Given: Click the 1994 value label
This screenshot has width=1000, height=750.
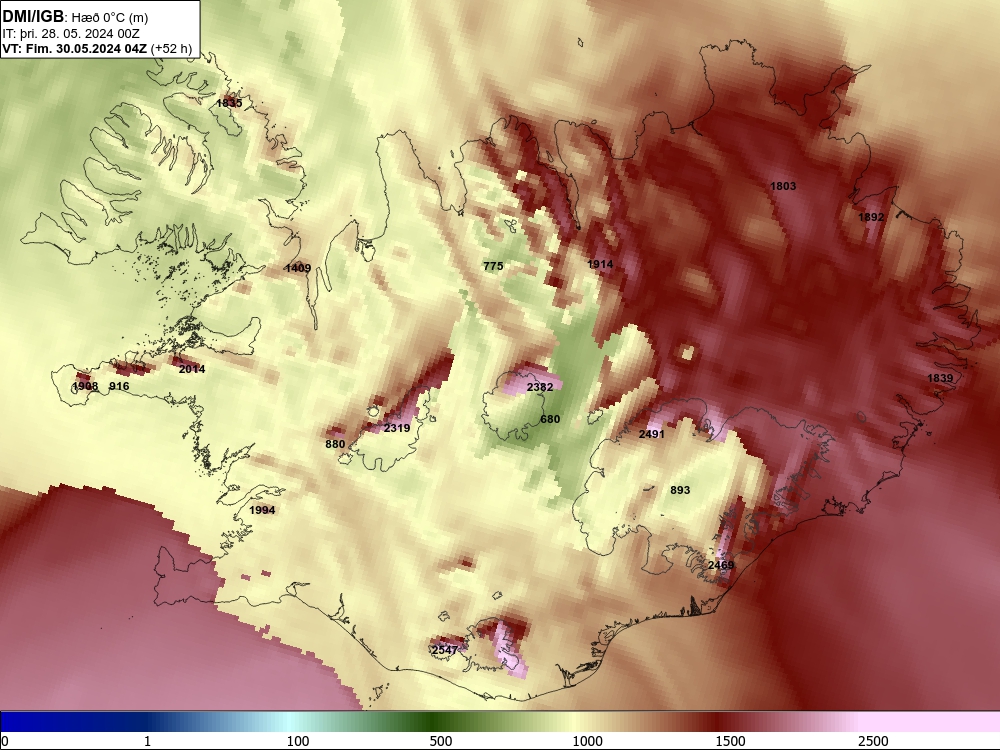Looking at the screenshot, I should tap(262, 510).
